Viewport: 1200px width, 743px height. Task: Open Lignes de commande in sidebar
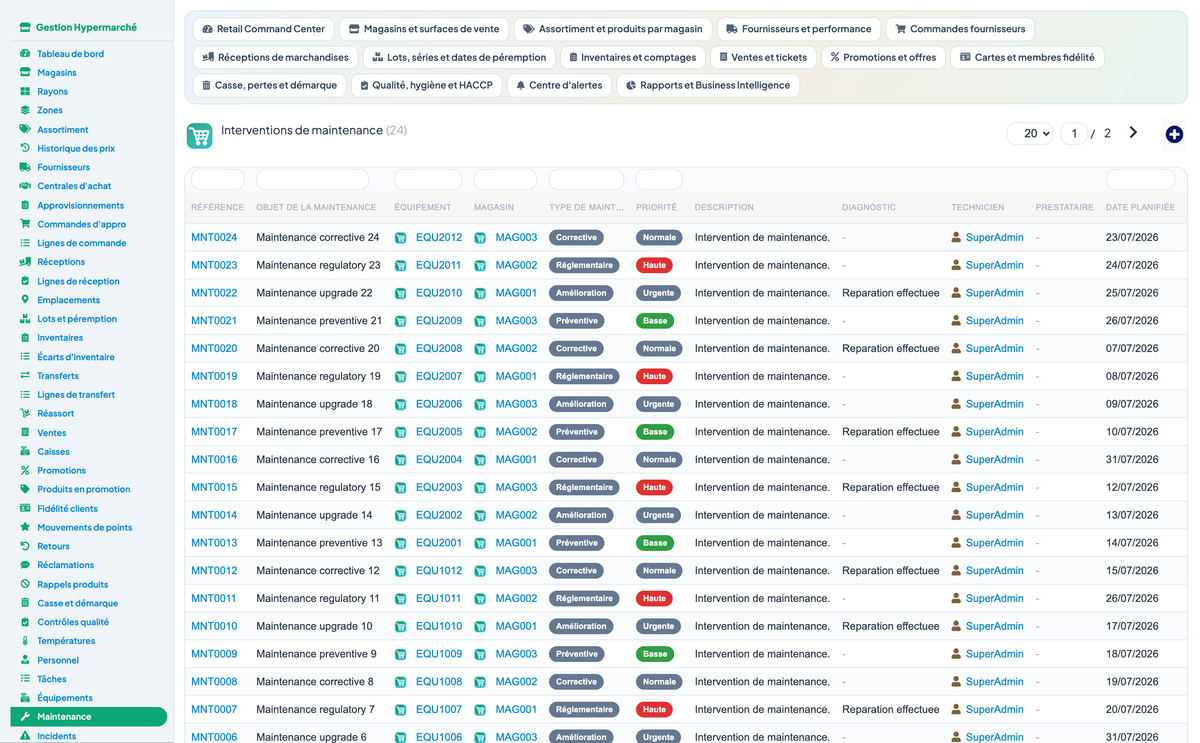click(x=82, y=243)
